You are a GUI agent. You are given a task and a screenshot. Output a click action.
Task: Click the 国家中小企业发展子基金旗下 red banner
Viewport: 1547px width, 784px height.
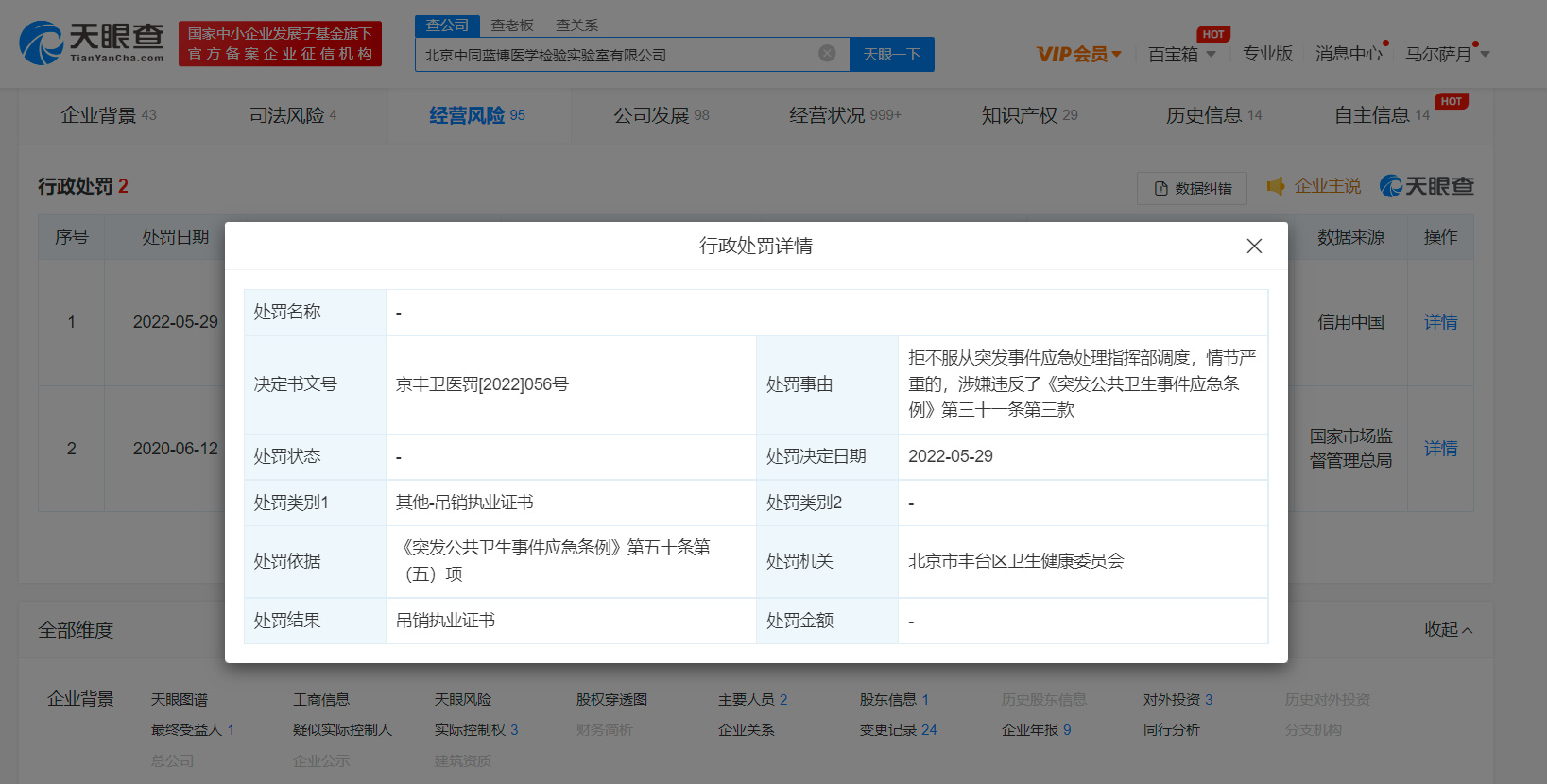point(281,43)
